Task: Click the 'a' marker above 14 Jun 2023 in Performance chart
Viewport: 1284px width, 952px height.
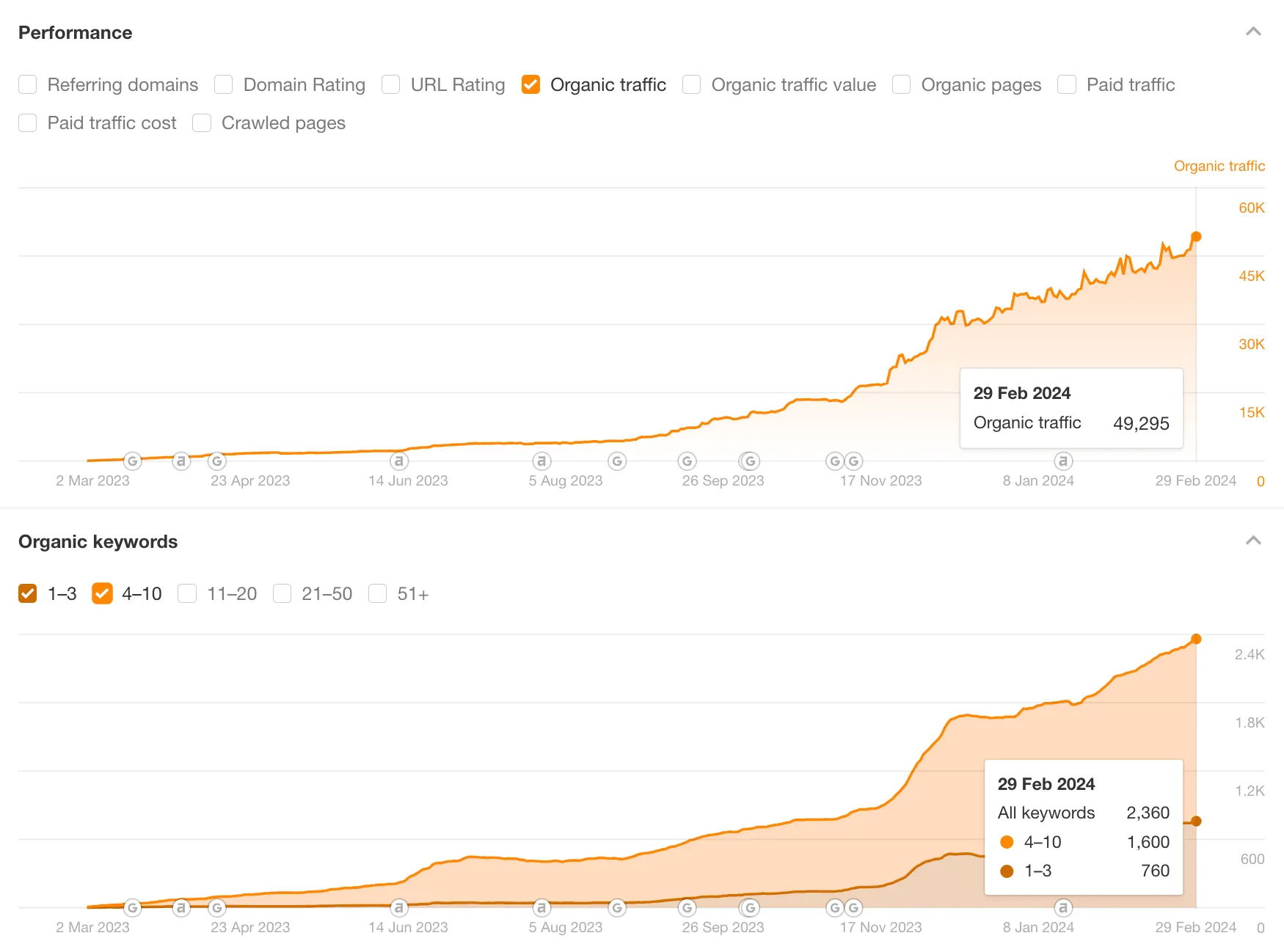Action: [x=398, y=461]
